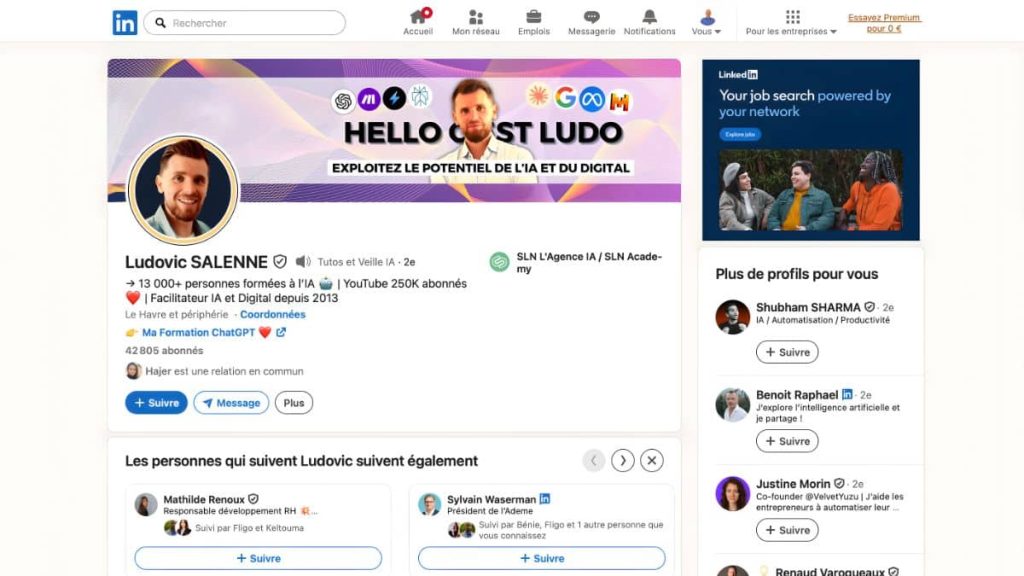Image resolution: width=1024 pixels, height=576 pixels.
Task: Click Benoit Raphael's avatar
Action: point(732,405)
